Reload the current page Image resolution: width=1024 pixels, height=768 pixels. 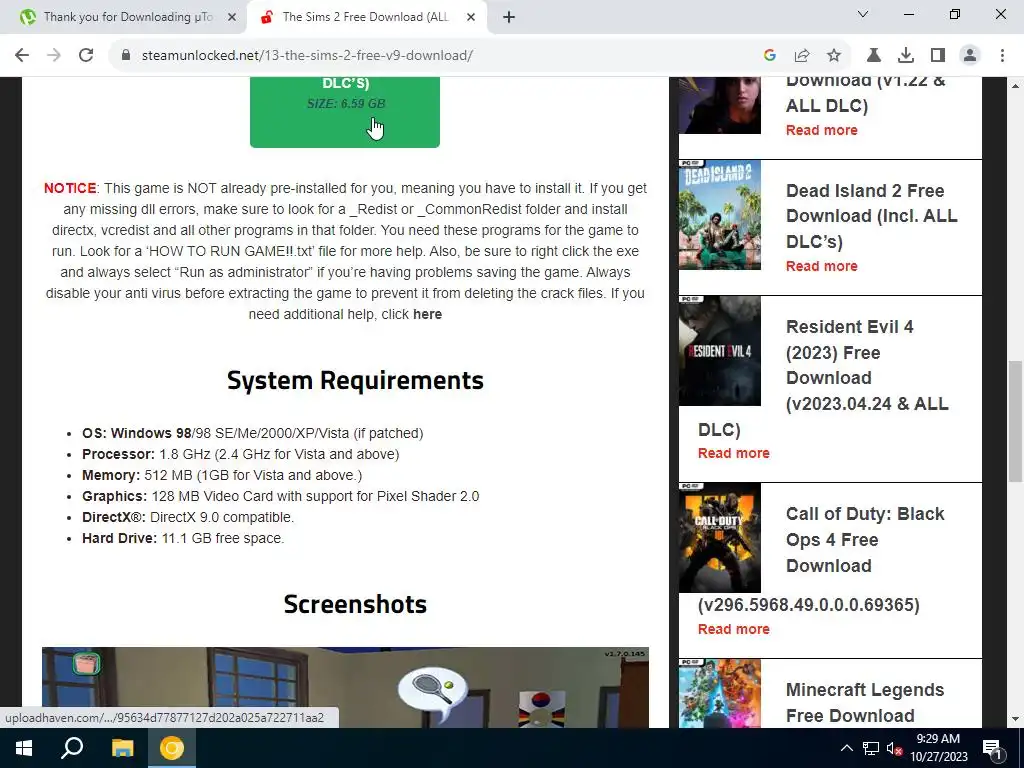[86, 56]
